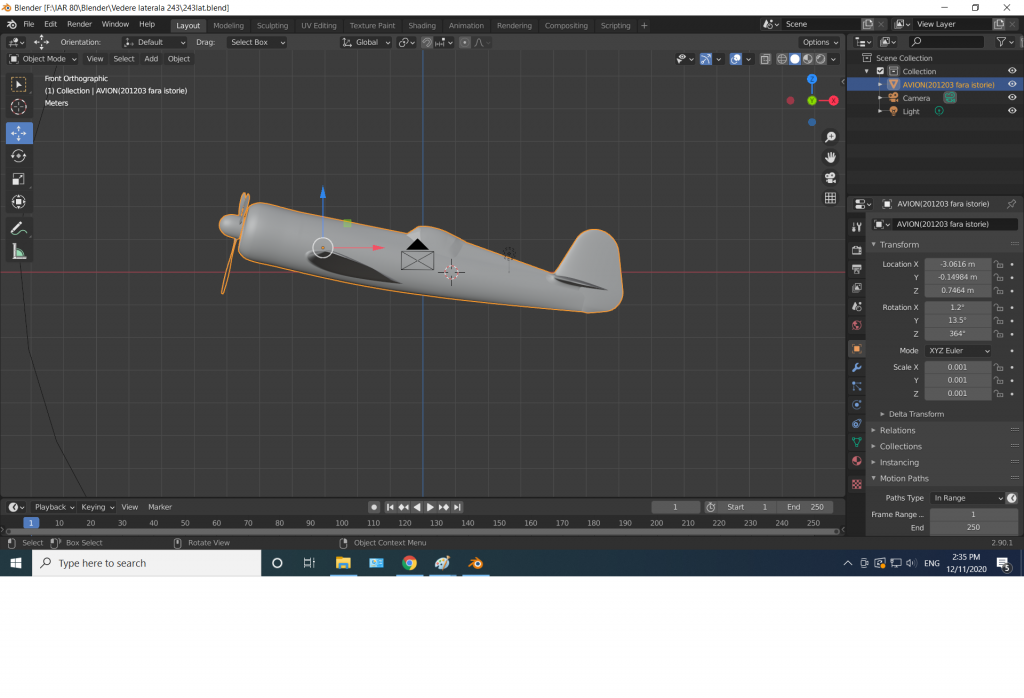The image size is (1024, 698).
Task: Open the Modifier properties wrench tab
Action: coord(856,368)
